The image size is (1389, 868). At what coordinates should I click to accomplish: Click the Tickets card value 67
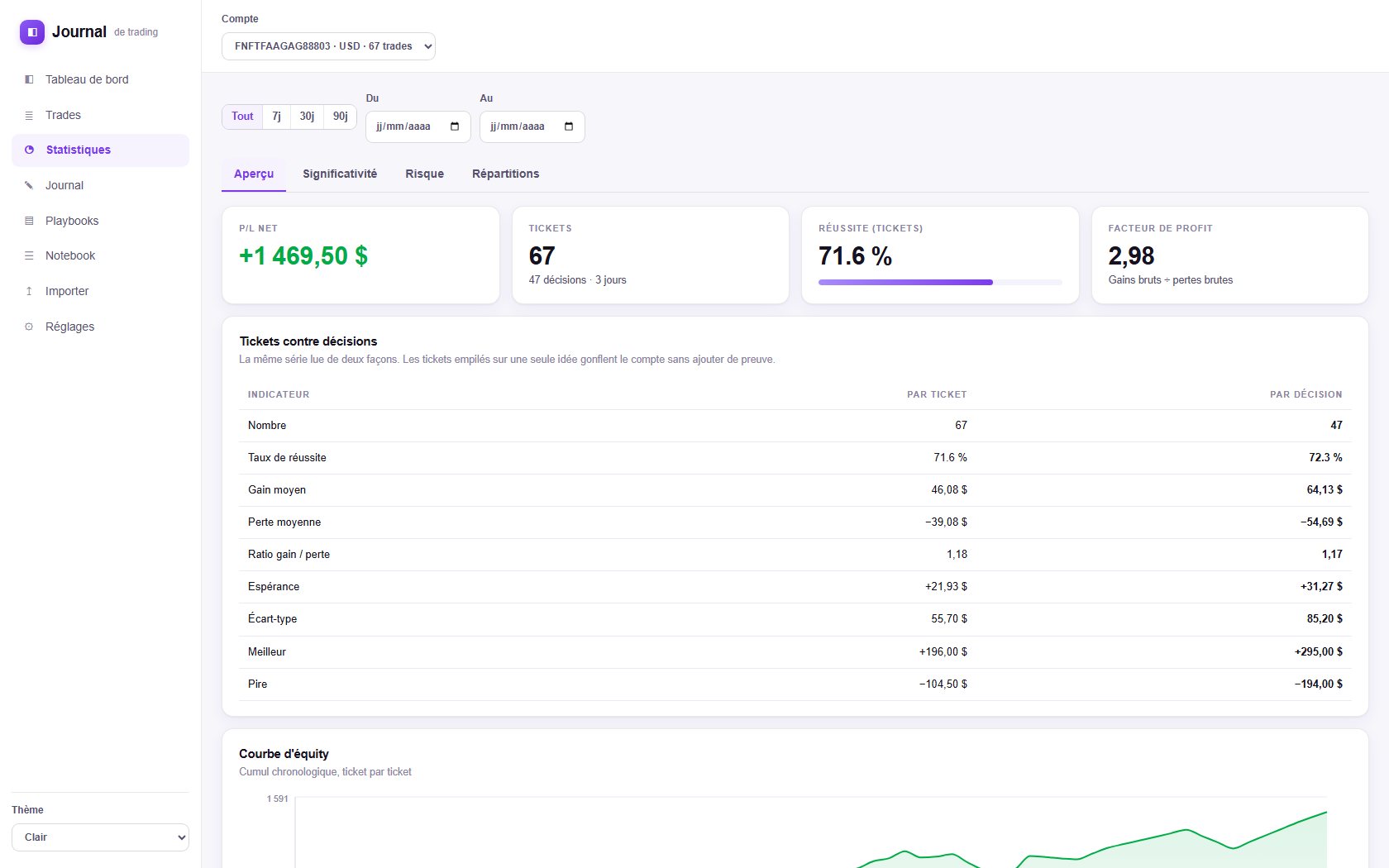[x=542, y=256]
